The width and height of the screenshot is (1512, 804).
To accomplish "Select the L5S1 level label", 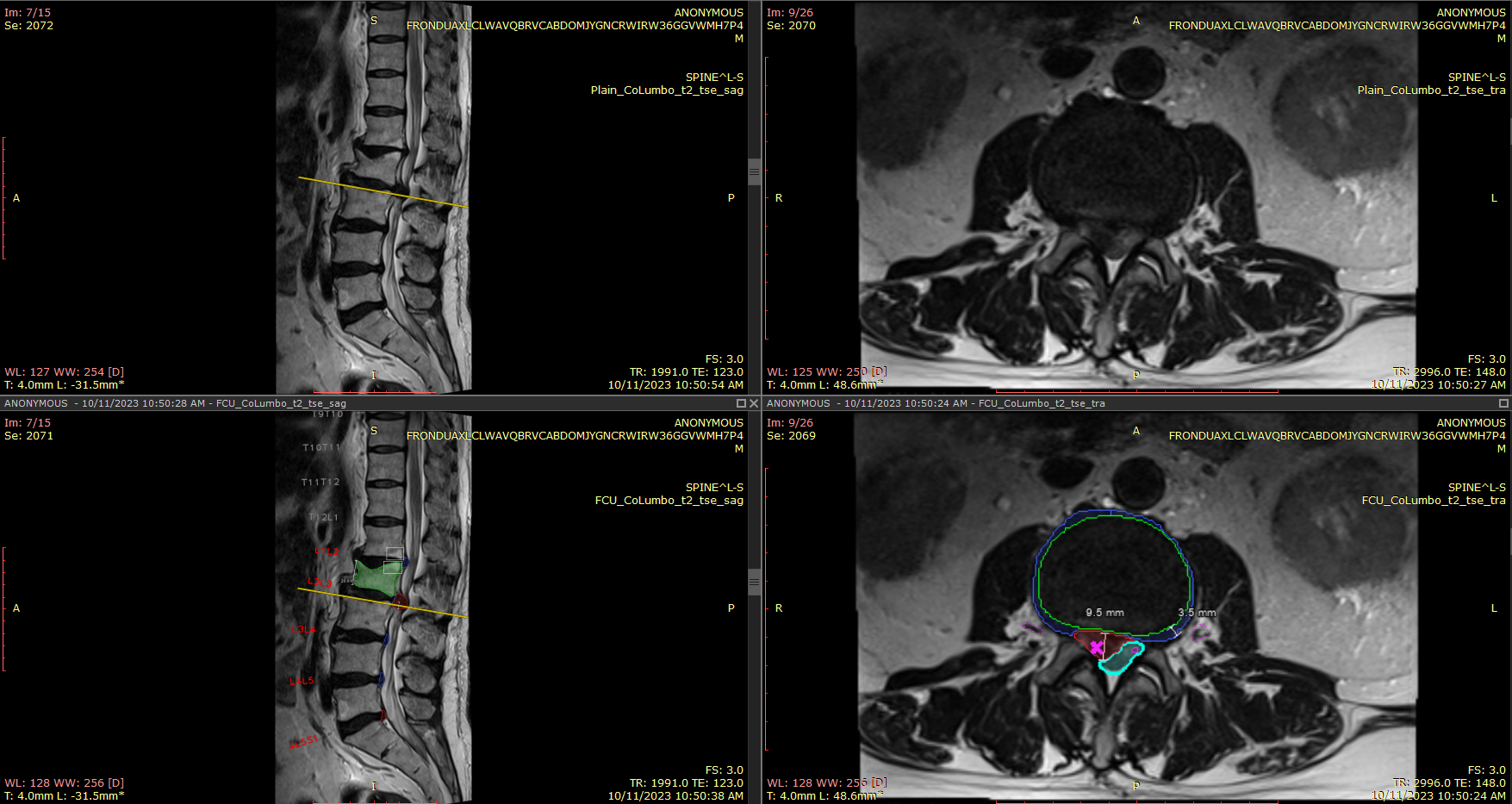I will coord(303,741).
